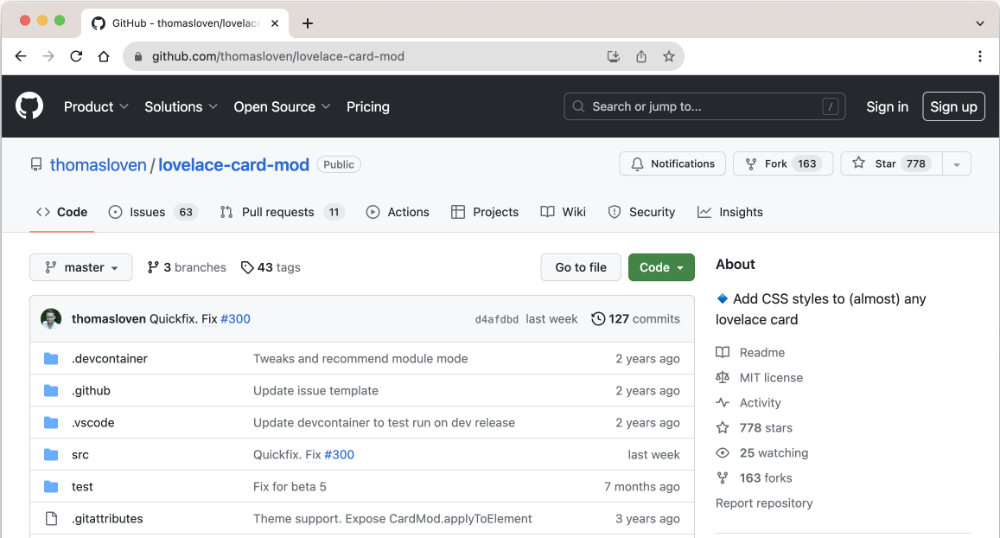Open the 3 branches link
The height and width of the screenshot is (538, 1000).
point(187,268)
